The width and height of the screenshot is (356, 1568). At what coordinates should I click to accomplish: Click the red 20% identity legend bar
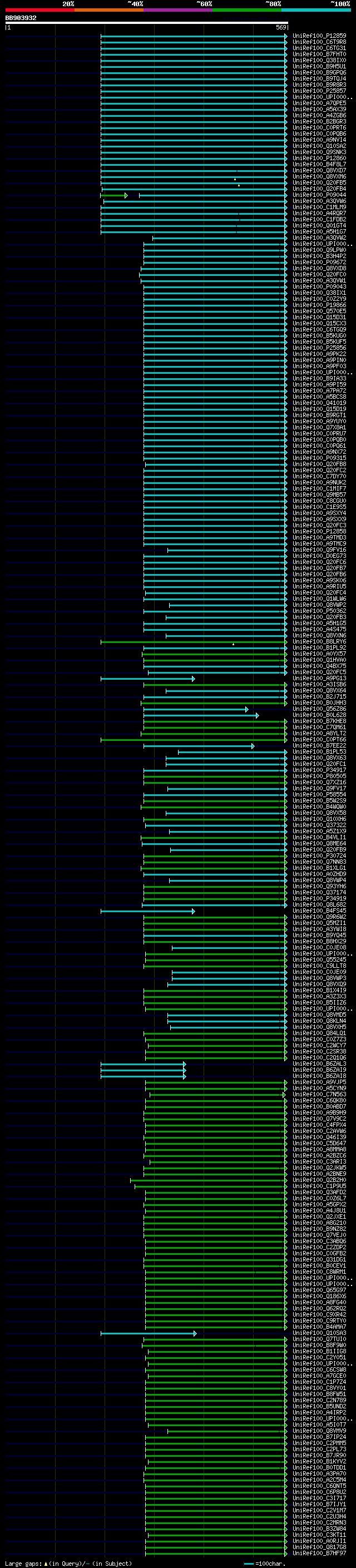coord(39,10)
